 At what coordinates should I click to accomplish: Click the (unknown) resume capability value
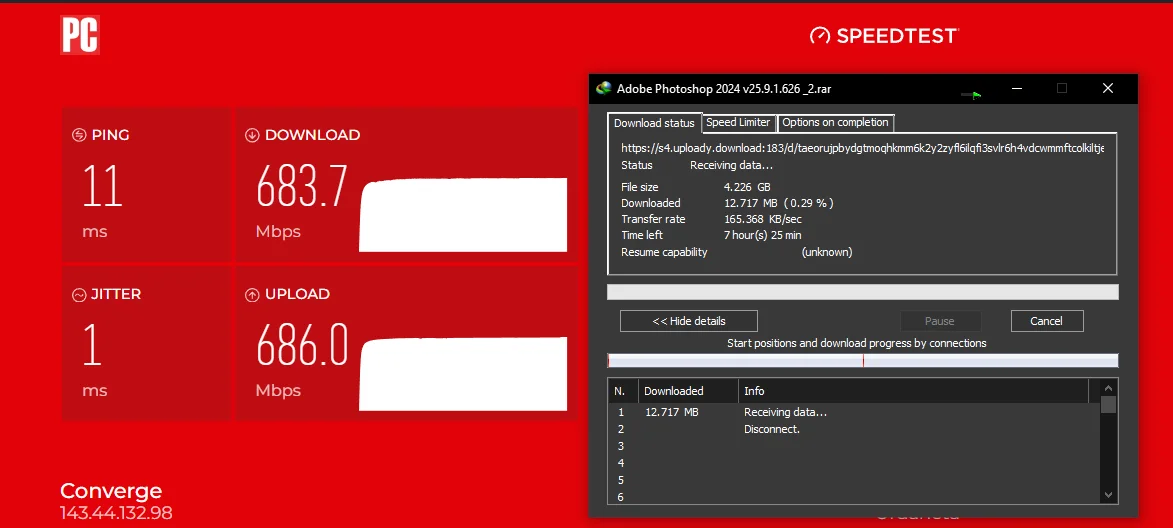point(827,252)
